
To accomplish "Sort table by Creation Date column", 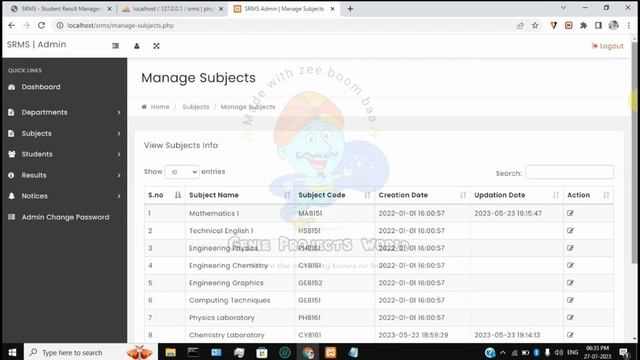I will tap(422, 195).
